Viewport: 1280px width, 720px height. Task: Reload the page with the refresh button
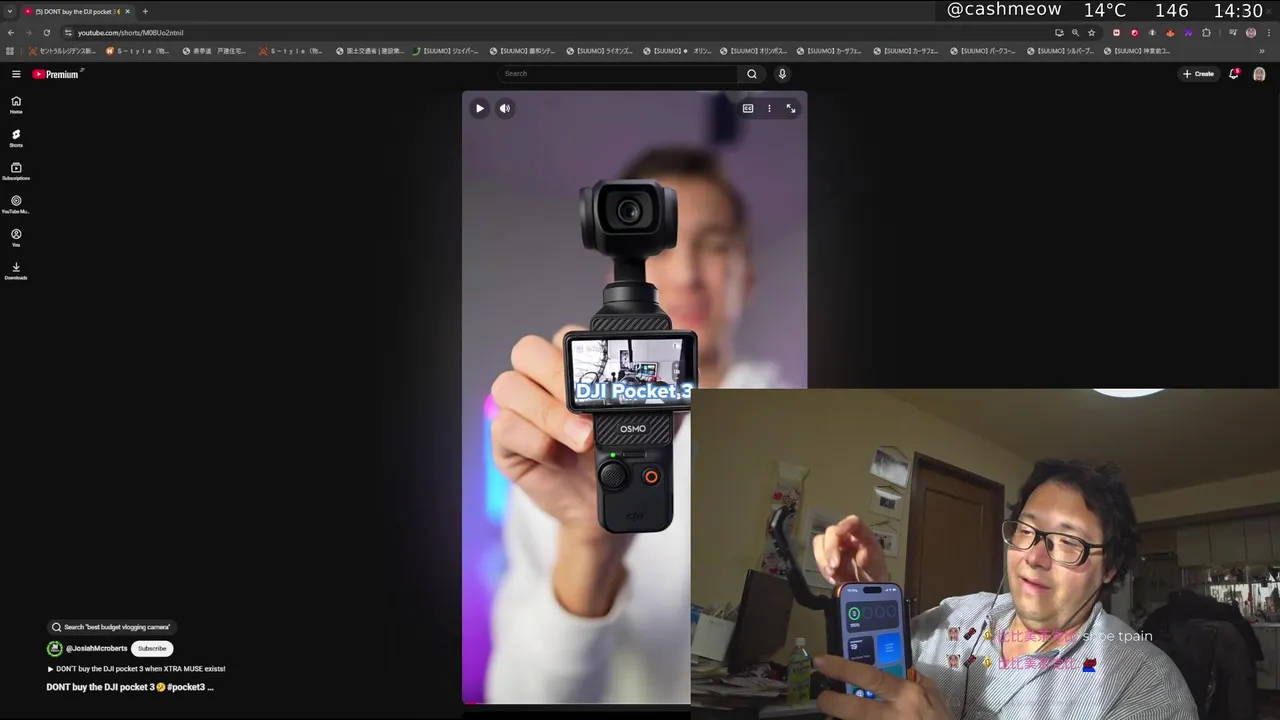coord(46,32)
